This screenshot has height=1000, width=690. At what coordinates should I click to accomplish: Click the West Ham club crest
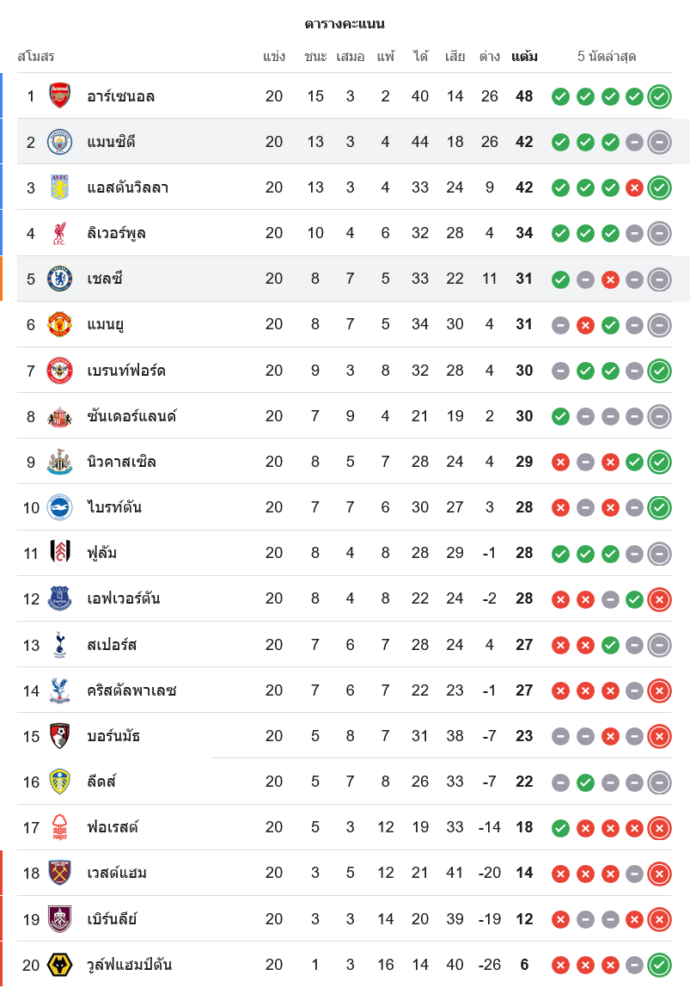click(x=60, y=873)
